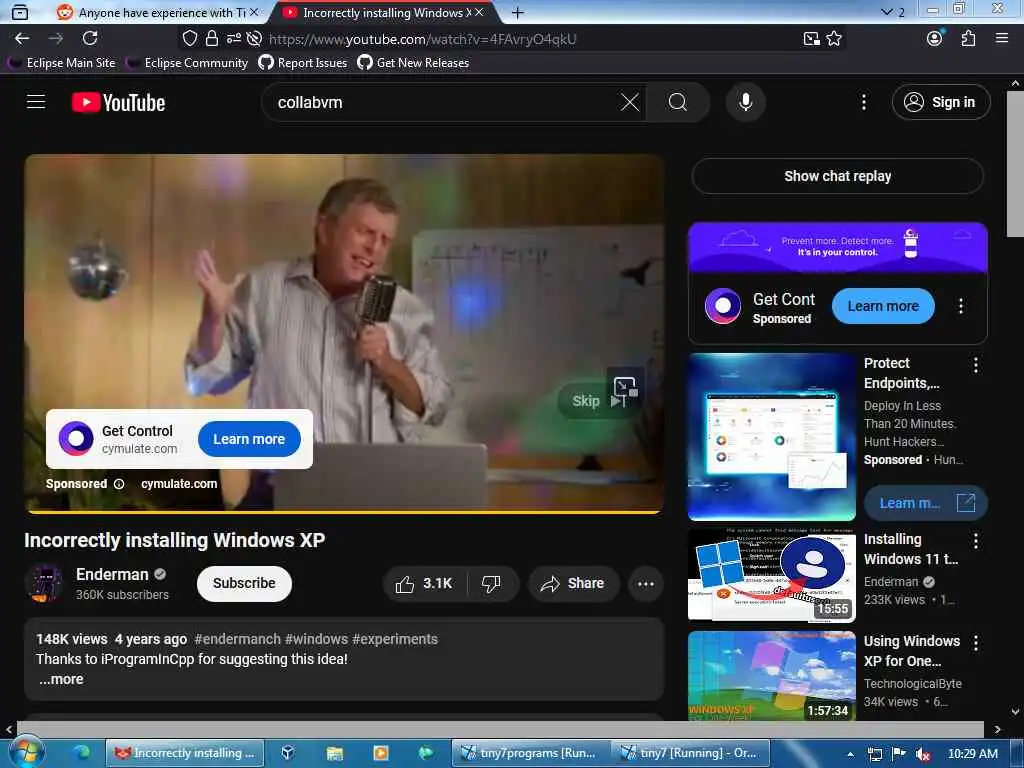This screenshot has width=1024, height=768.
Task: Open Protect Endpoints sponsored thumbnail
Action: pyautogui.click(x=771, y=437)
